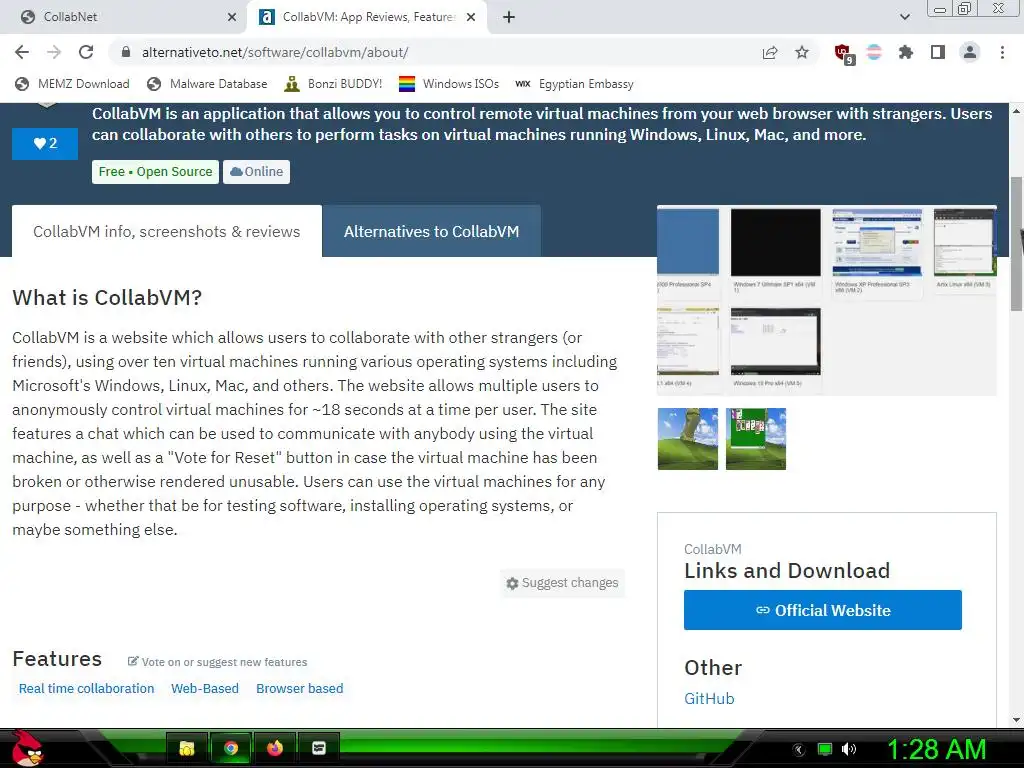
Task: Bookmark this page with the star
Action: (802, 52)
